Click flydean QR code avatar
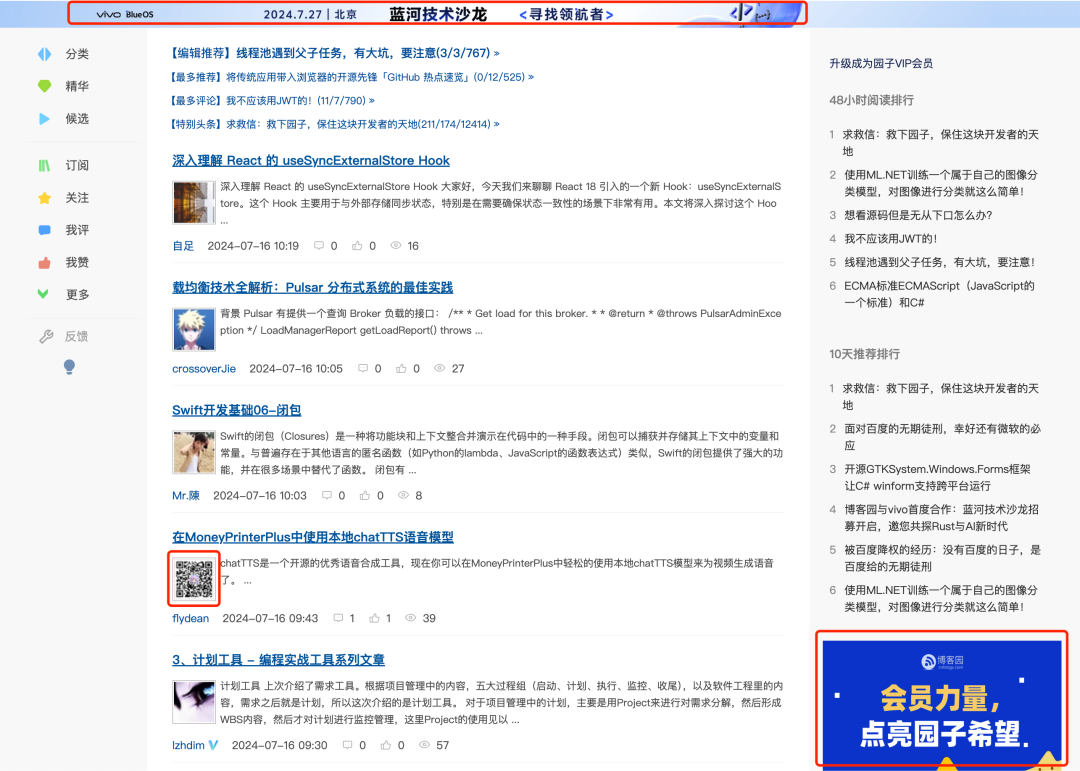1080x771 pixels. [x=194, y=579]
